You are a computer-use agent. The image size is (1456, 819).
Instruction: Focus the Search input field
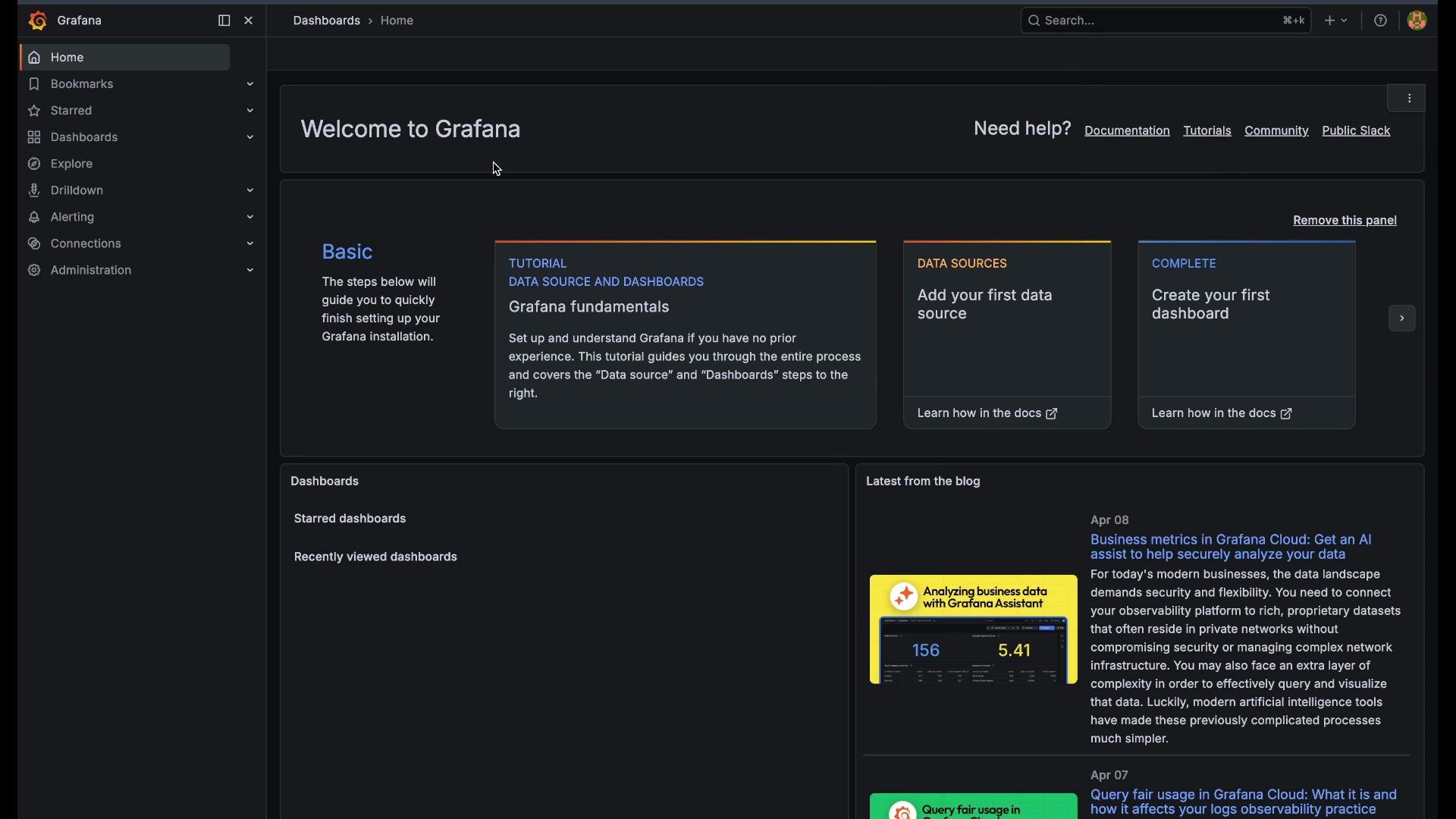(x=1166, y=21)
